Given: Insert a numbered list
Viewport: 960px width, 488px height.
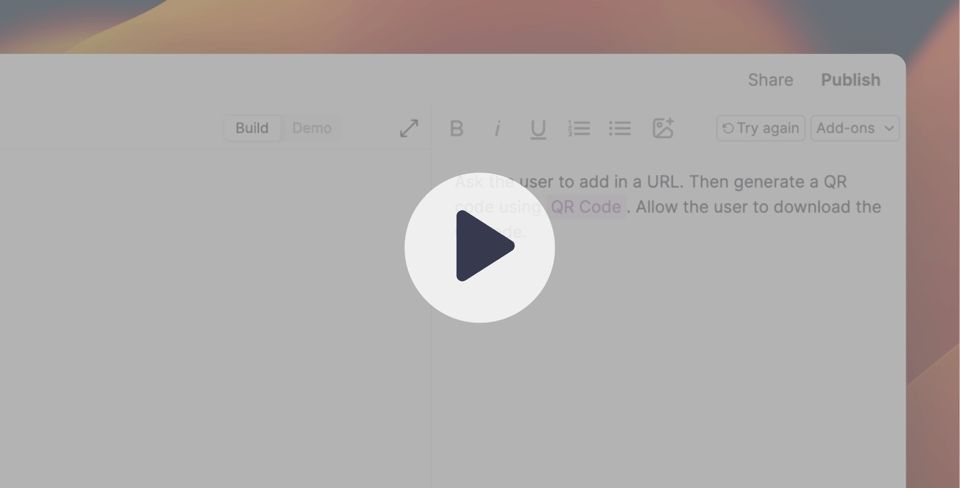Looking at the screenshot, I should [579, 128].
